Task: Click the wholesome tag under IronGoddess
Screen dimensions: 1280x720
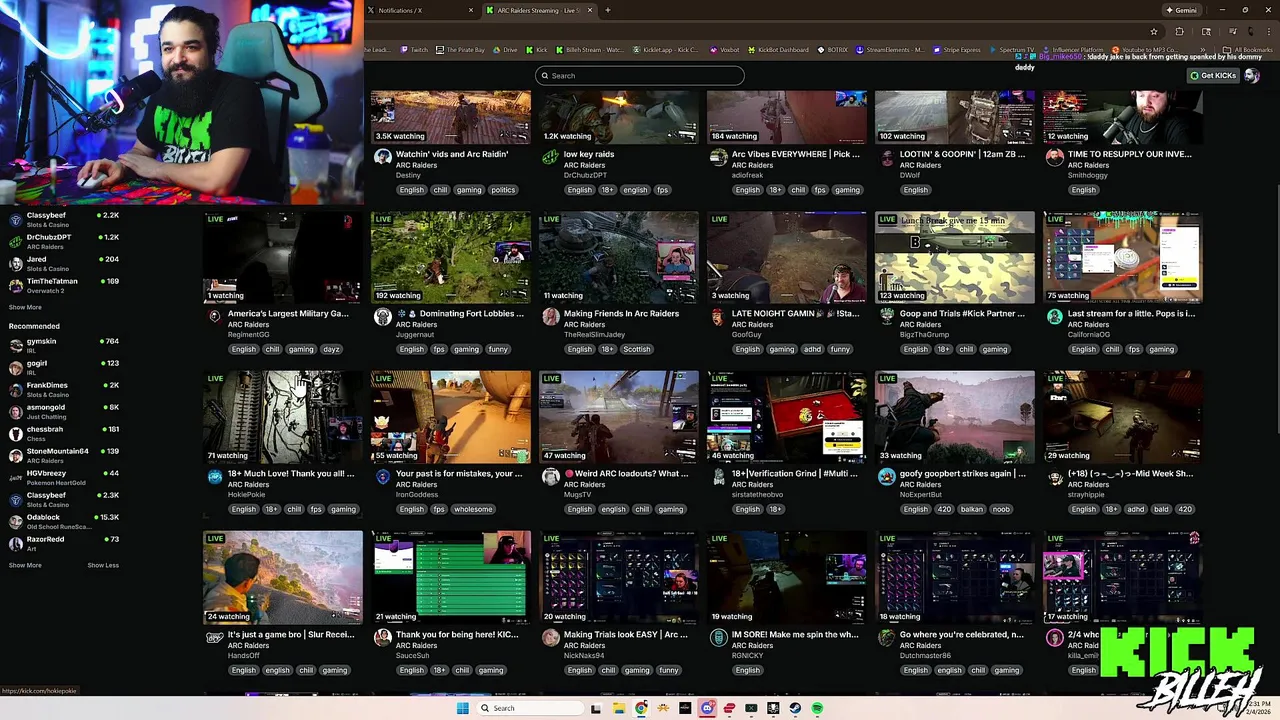Action: pyautogui.click(x=473, y=510)
